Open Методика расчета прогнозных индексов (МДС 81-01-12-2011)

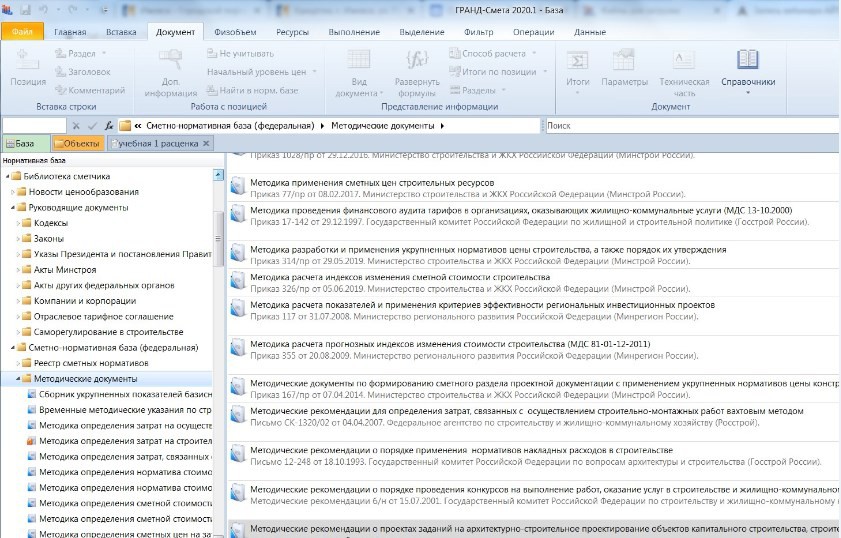pos(450,344)
